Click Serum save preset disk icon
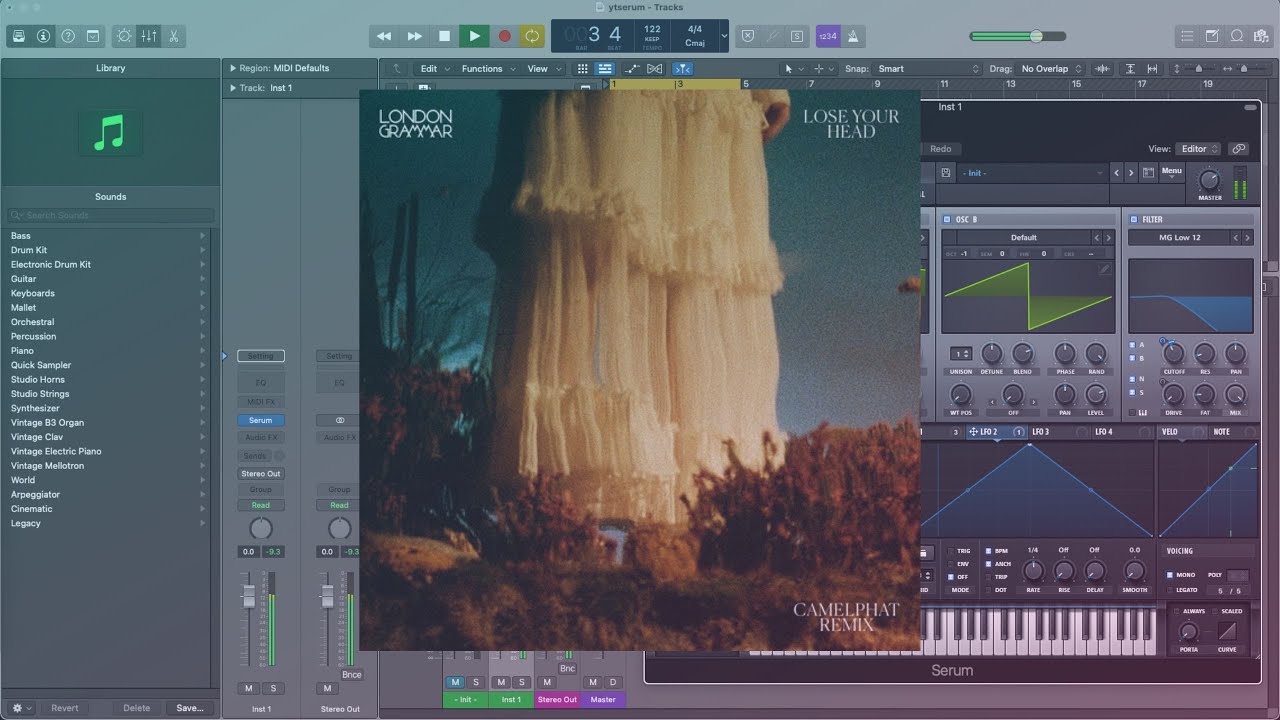Screen dimensions: 1280x720 point(945,173)
